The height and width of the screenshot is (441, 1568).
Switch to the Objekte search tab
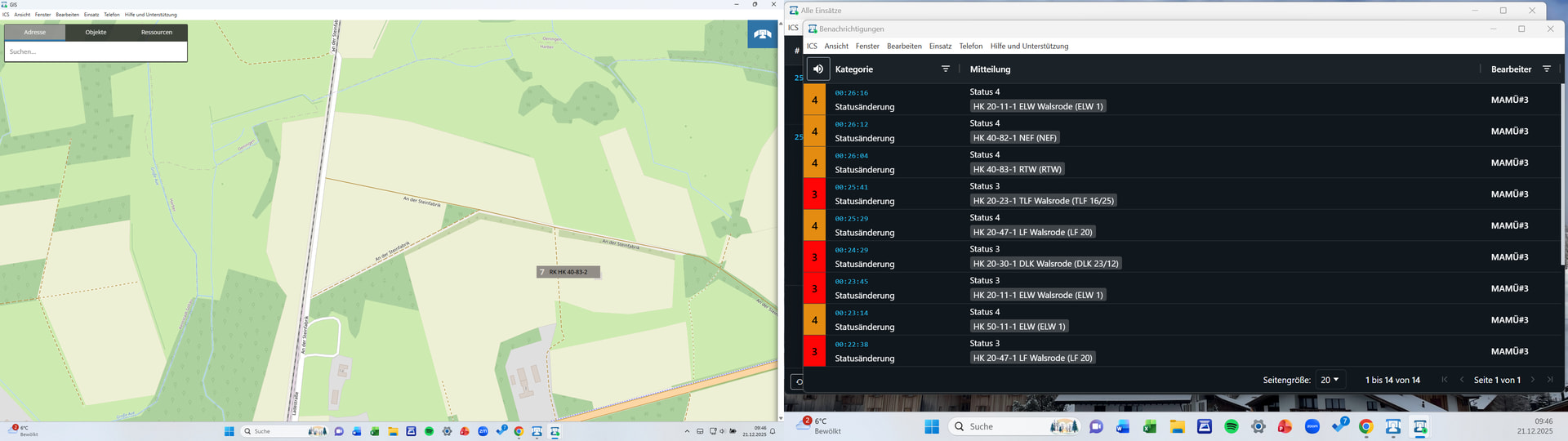[96, 33]
